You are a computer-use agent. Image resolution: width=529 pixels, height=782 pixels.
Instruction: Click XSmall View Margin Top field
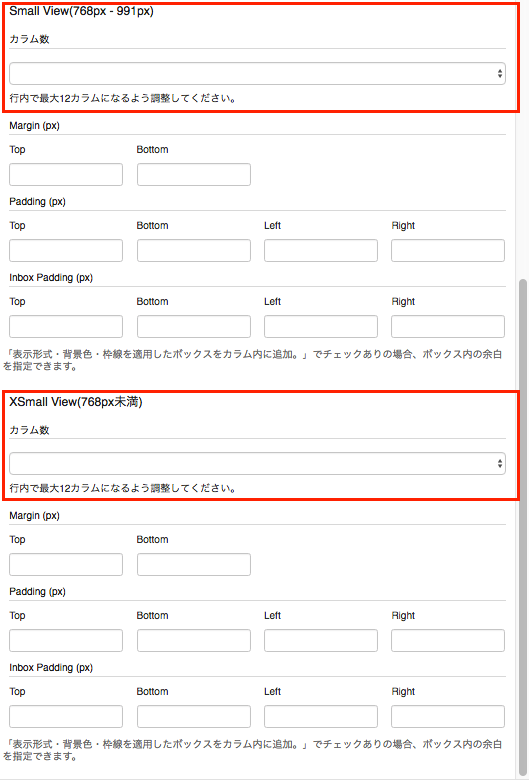click(x=66, y=565)
